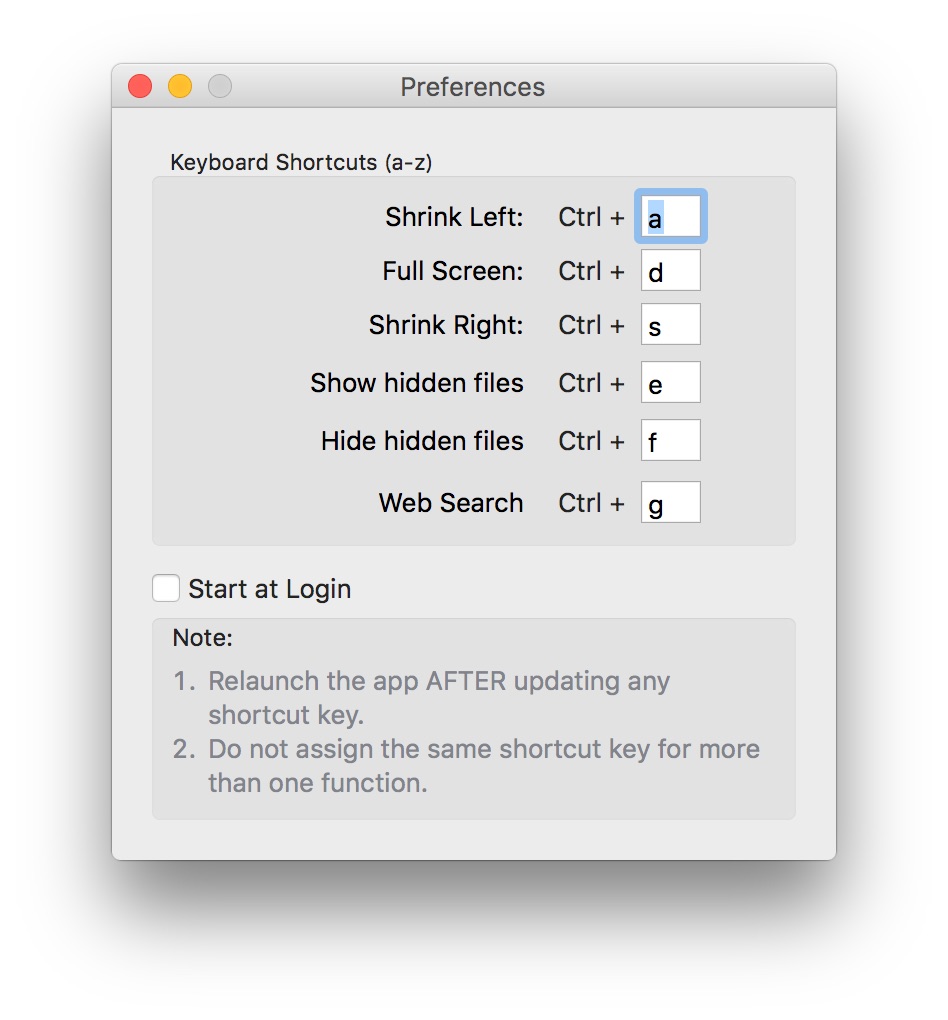948x1020 pixels.
Task: Select the Shrink Right shortcut key field
Action: pyautogui.click(x=671, y=325)
